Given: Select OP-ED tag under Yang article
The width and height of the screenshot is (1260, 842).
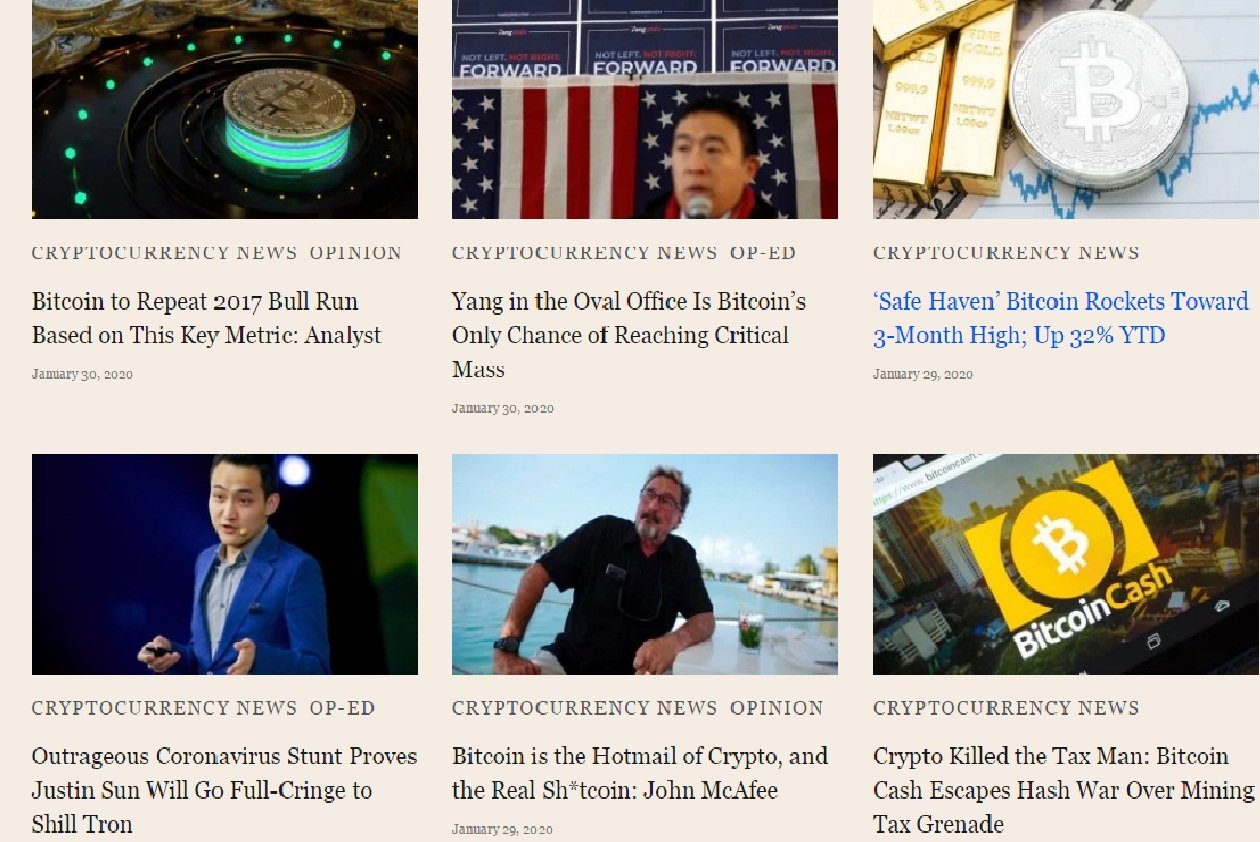Looking at the screenshot, I should (x=763, y=253).
